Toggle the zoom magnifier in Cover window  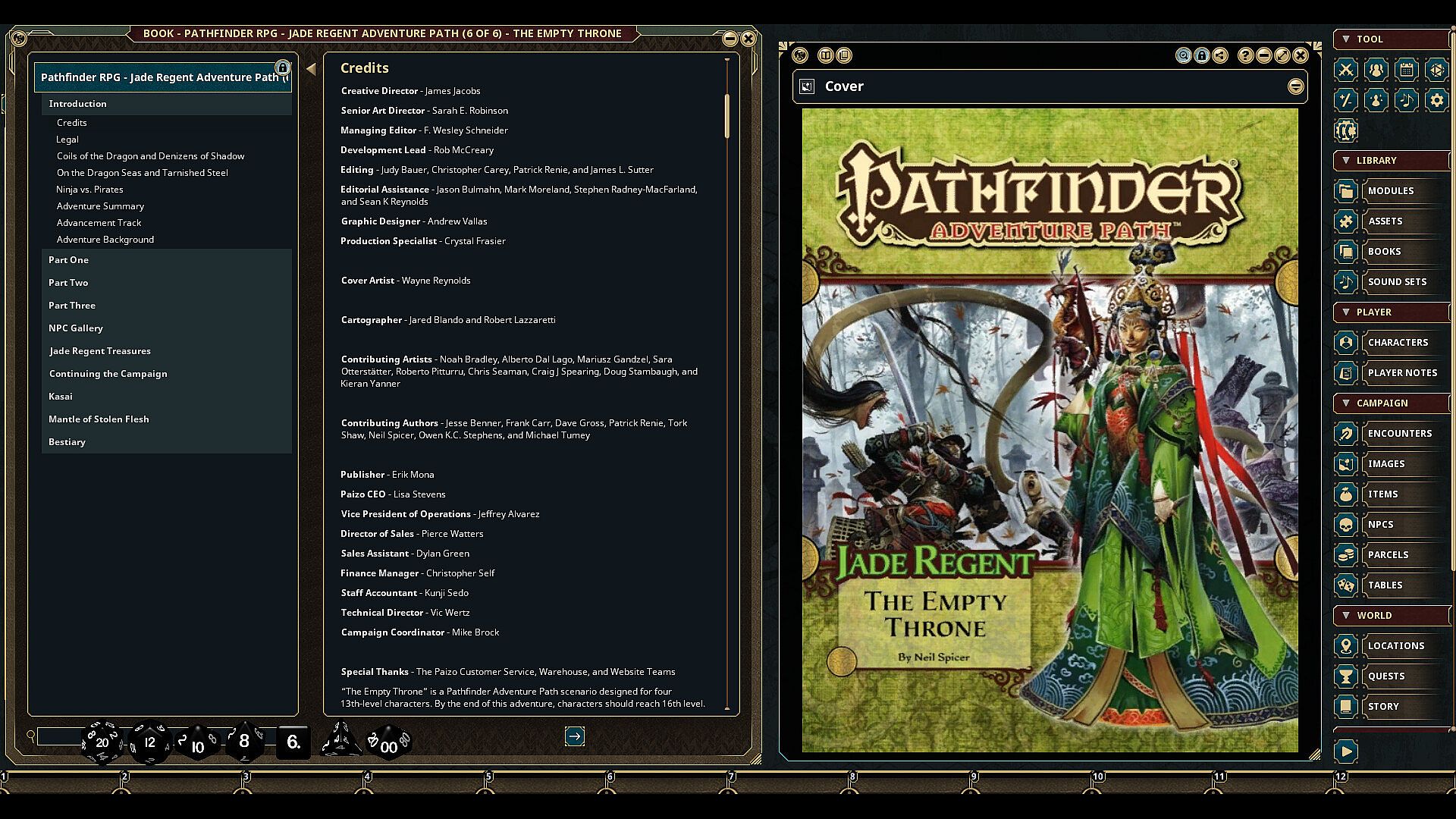coord(1184,55)
